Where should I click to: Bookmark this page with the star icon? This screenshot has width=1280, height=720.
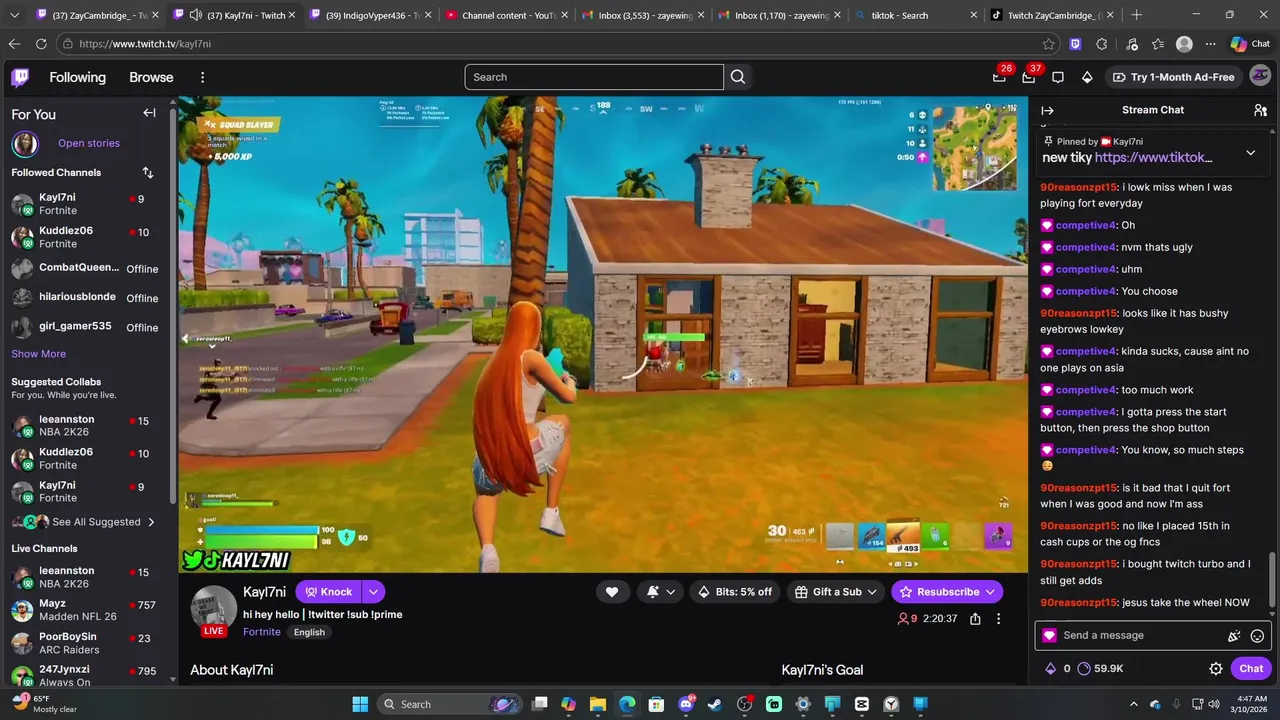[1048, 44]
